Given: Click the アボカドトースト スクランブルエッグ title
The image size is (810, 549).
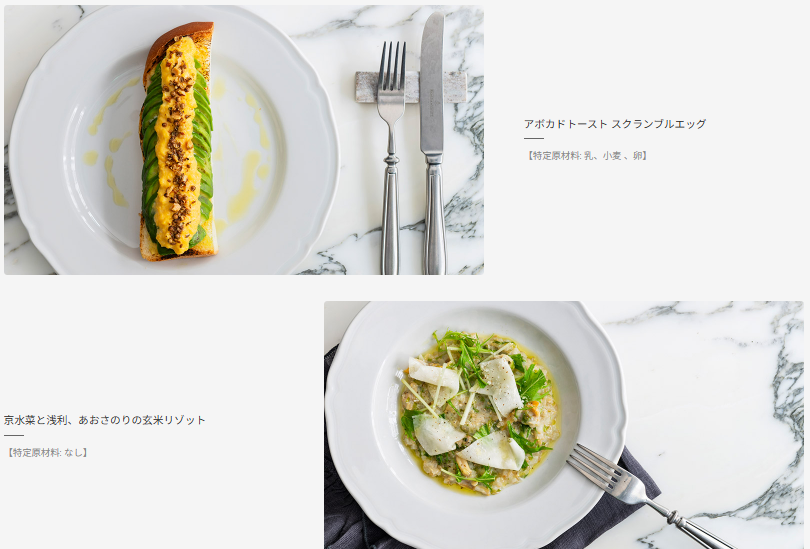Looking at the screenshot, I should tap(615, 124).
